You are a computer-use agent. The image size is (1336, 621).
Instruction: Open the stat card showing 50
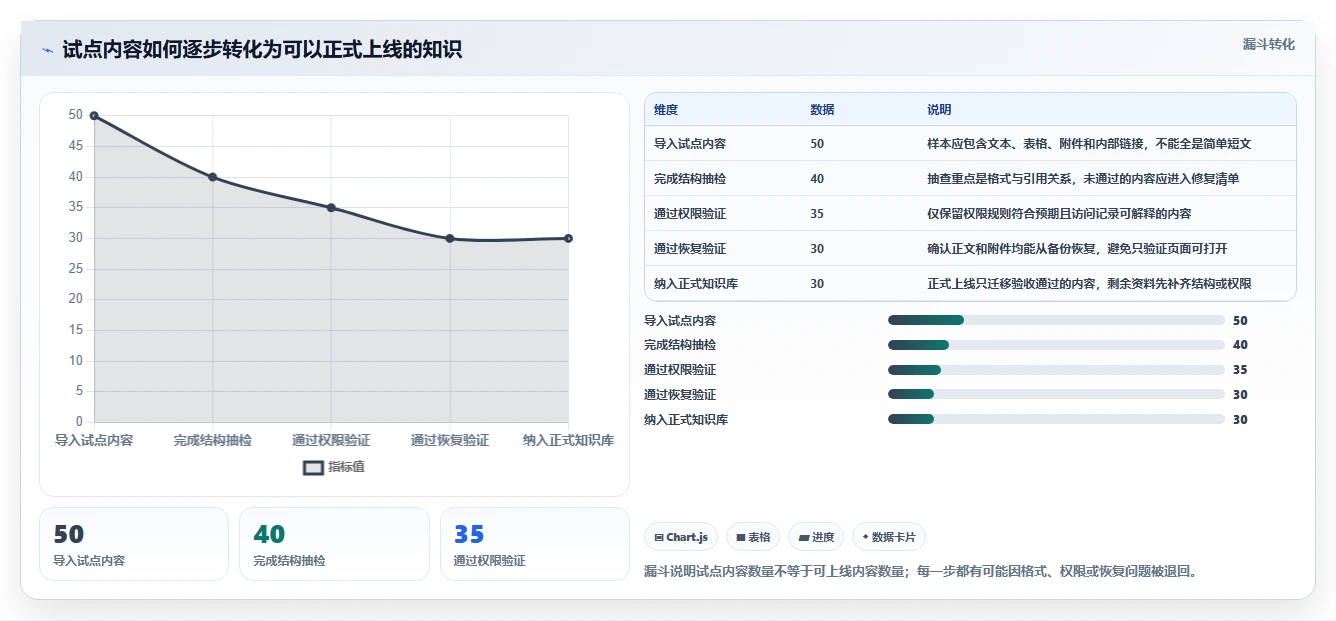point(134,544)
